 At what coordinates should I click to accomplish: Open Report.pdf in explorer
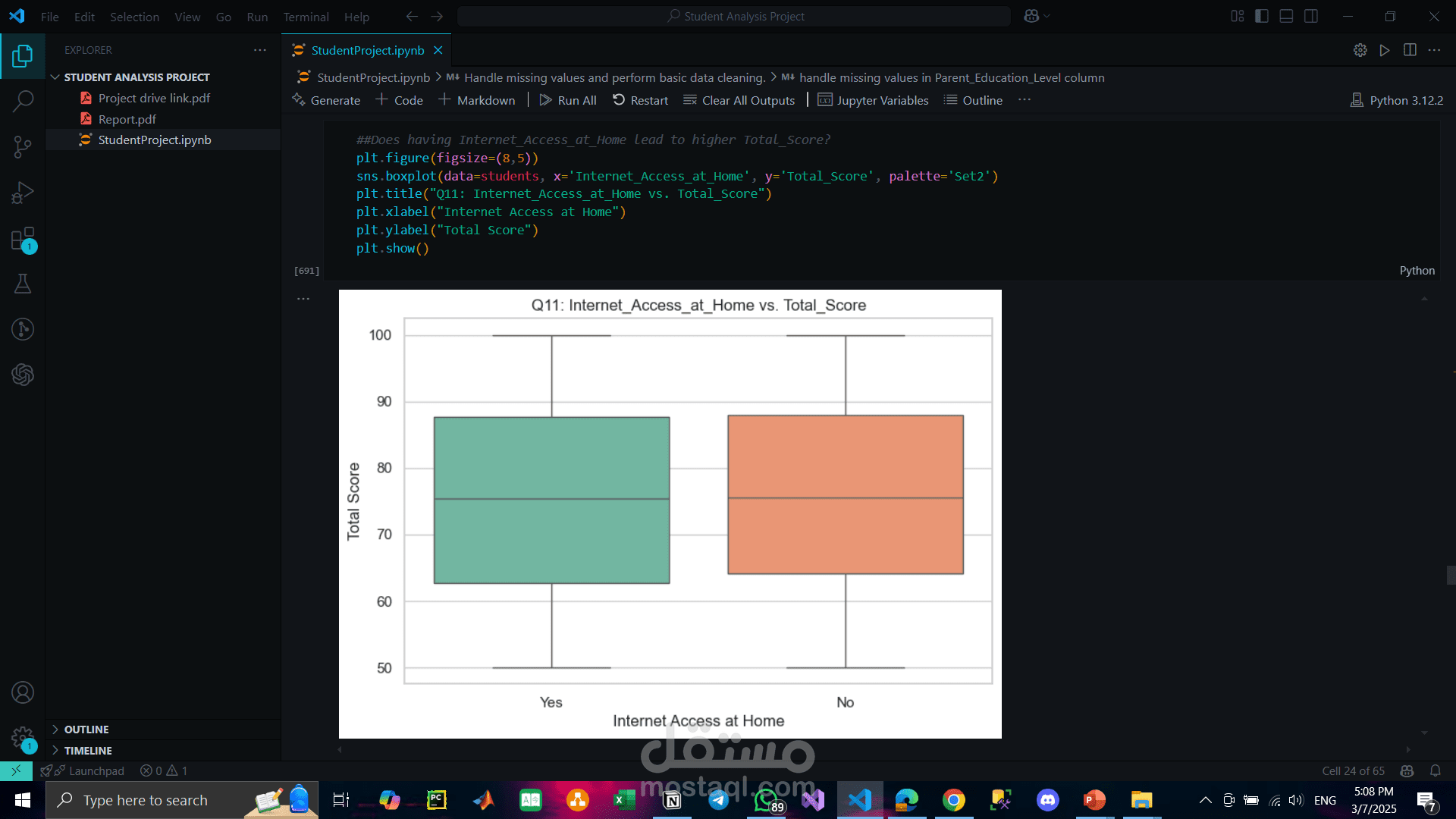coord(127,119)
